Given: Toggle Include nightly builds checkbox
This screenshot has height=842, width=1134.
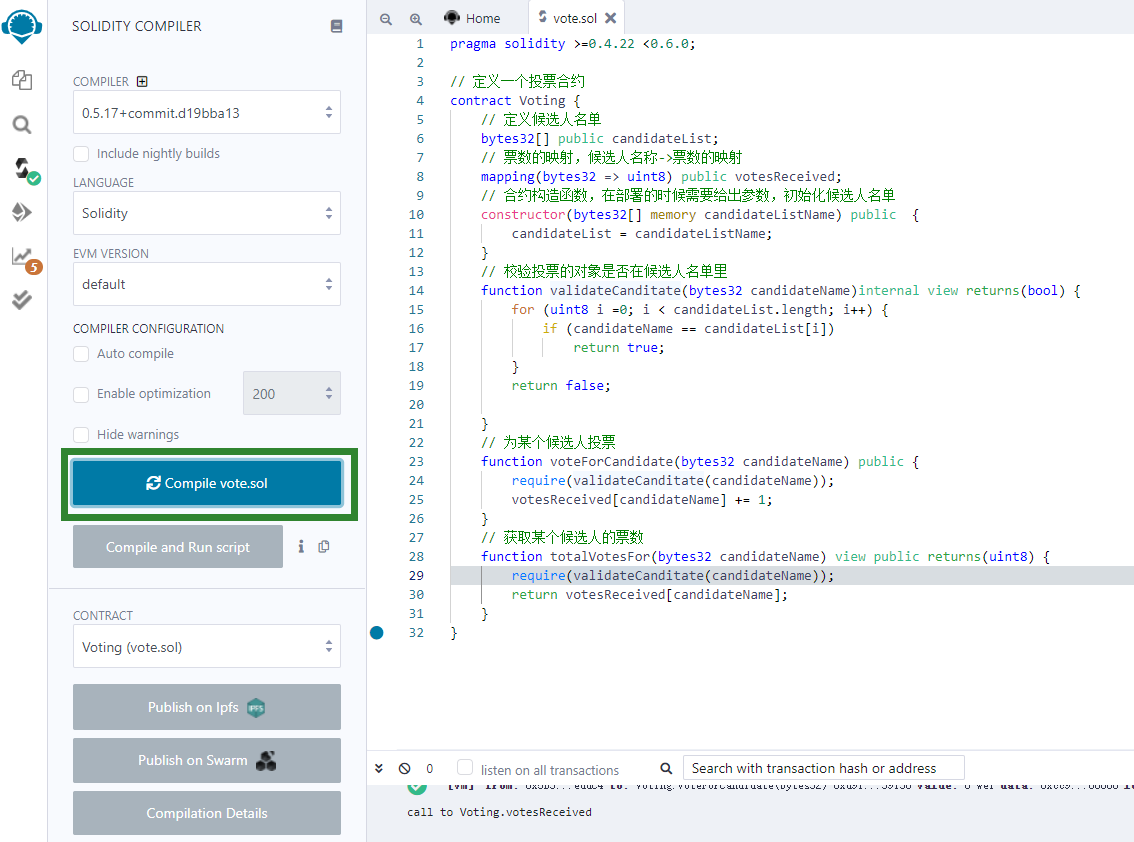Looking at the screenshot, I should [81, 153].
